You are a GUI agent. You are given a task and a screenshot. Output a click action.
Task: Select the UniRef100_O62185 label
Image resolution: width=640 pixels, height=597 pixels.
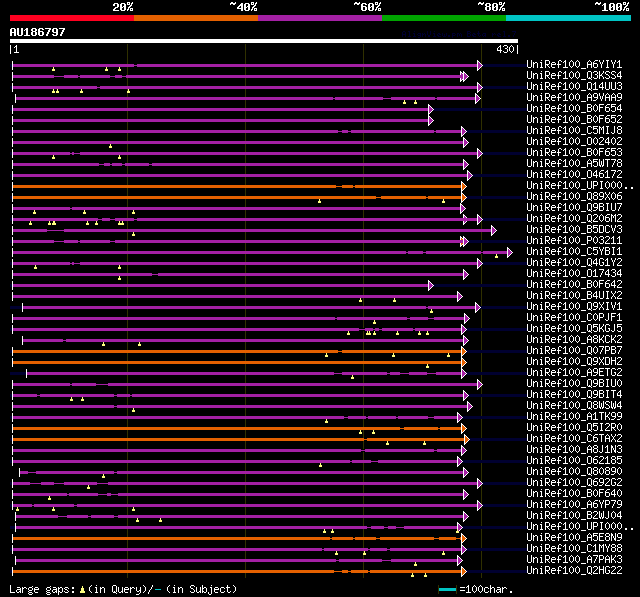[574, 461]
